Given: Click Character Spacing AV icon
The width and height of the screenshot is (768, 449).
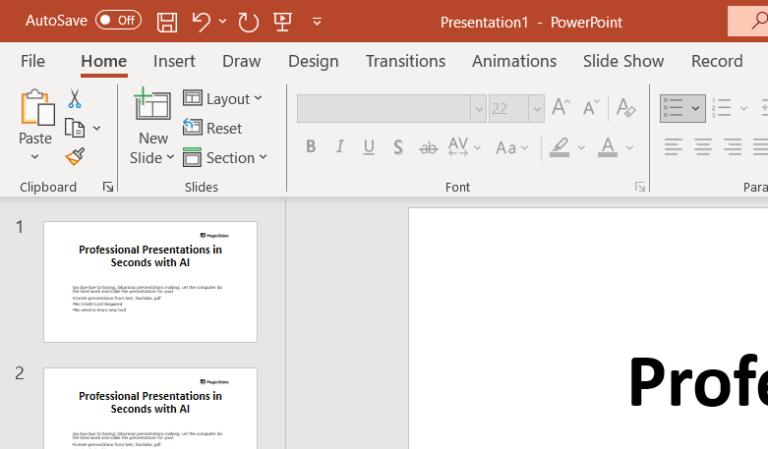Looking at the screenshot, I should (458, 146).
